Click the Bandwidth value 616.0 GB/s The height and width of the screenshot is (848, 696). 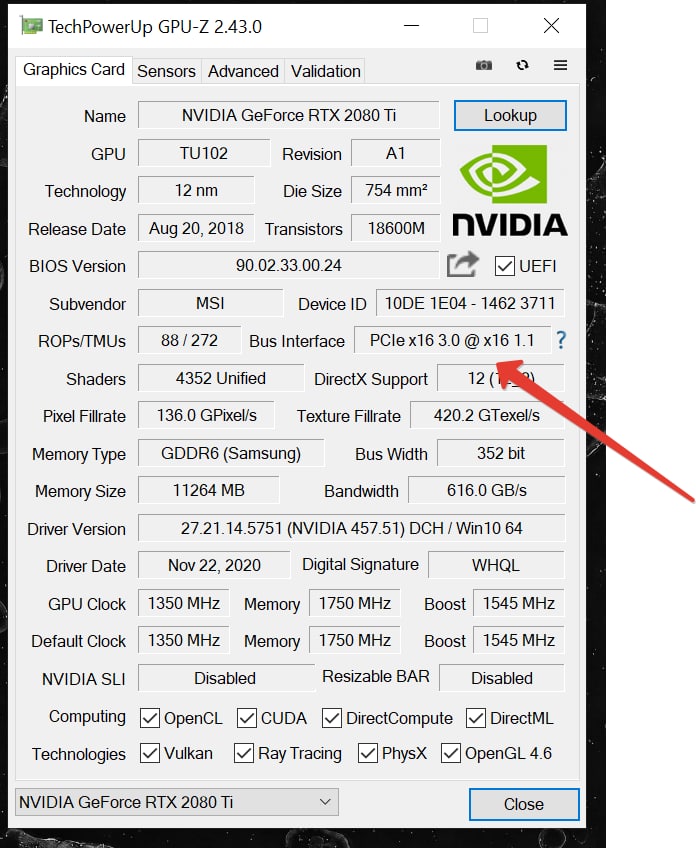(x=487, y=490)
